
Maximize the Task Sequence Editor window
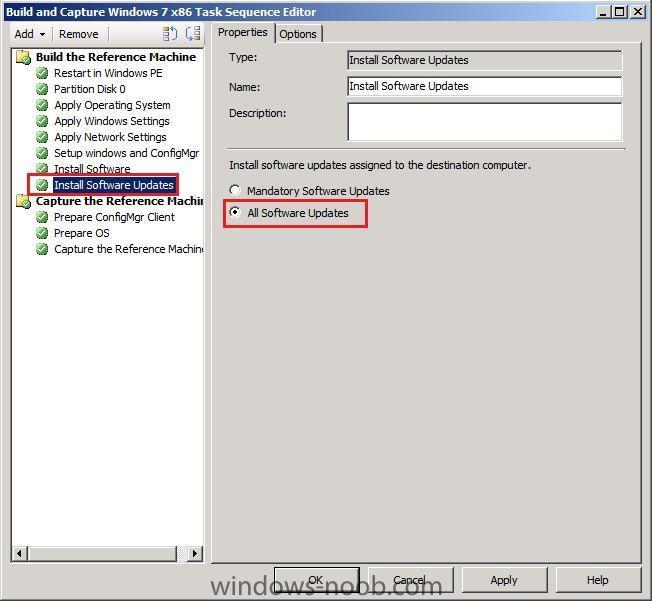(x=619, y=12)
